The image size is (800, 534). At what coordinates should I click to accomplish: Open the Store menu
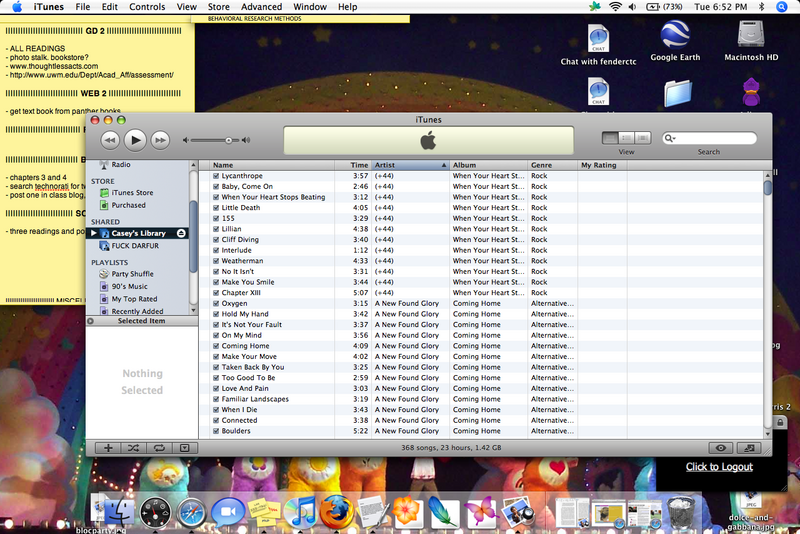(x=218, y=7)
